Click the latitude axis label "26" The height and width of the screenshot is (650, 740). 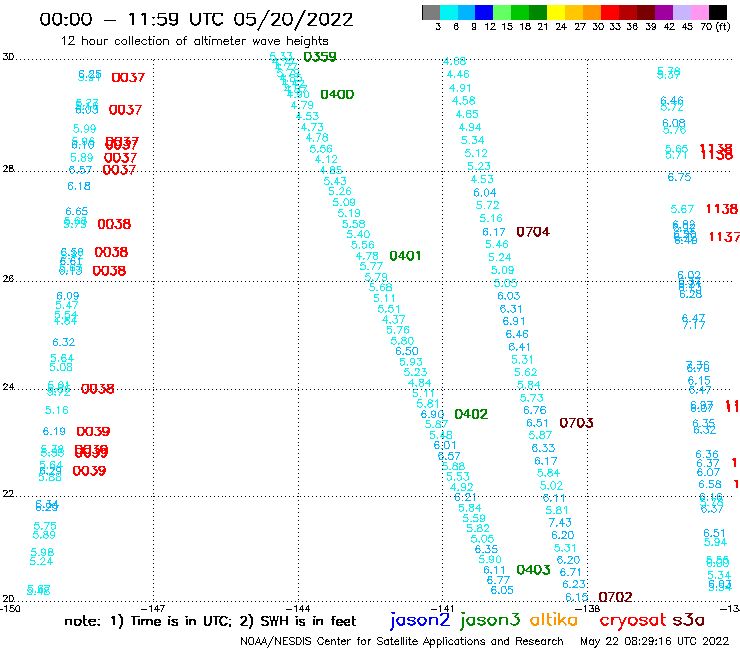click(x=8, y=279)
